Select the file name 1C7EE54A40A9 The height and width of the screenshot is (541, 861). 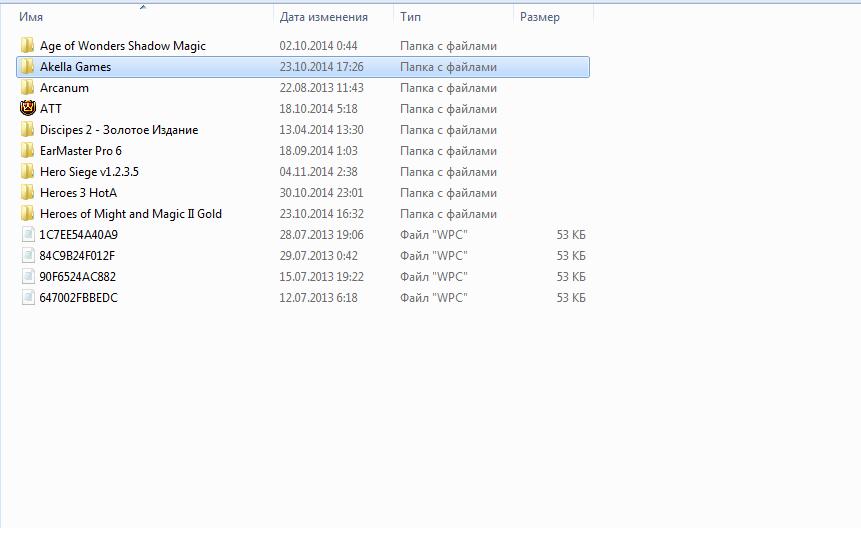(78, 235)
